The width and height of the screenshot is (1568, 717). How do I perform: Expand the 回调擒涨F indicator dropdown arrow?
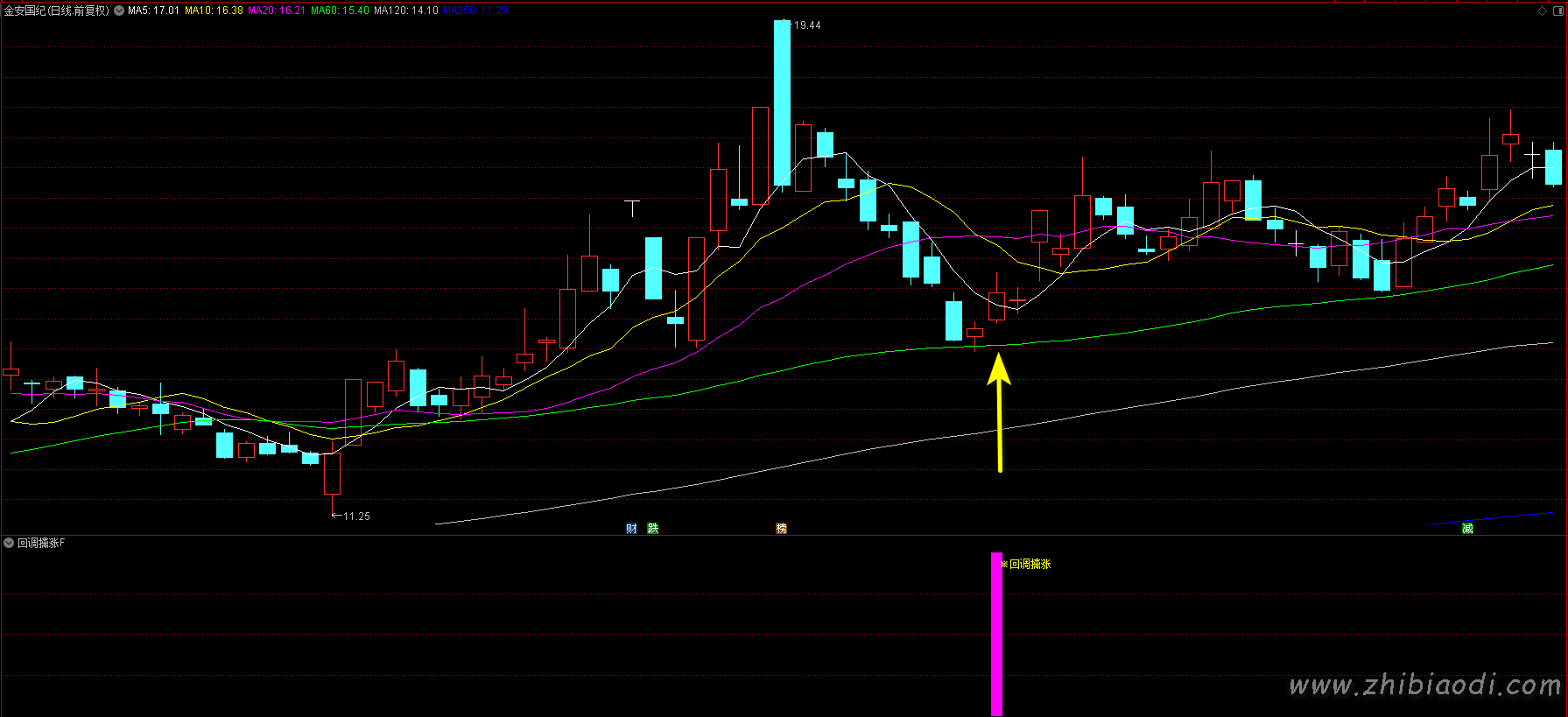tap(9, 543)
